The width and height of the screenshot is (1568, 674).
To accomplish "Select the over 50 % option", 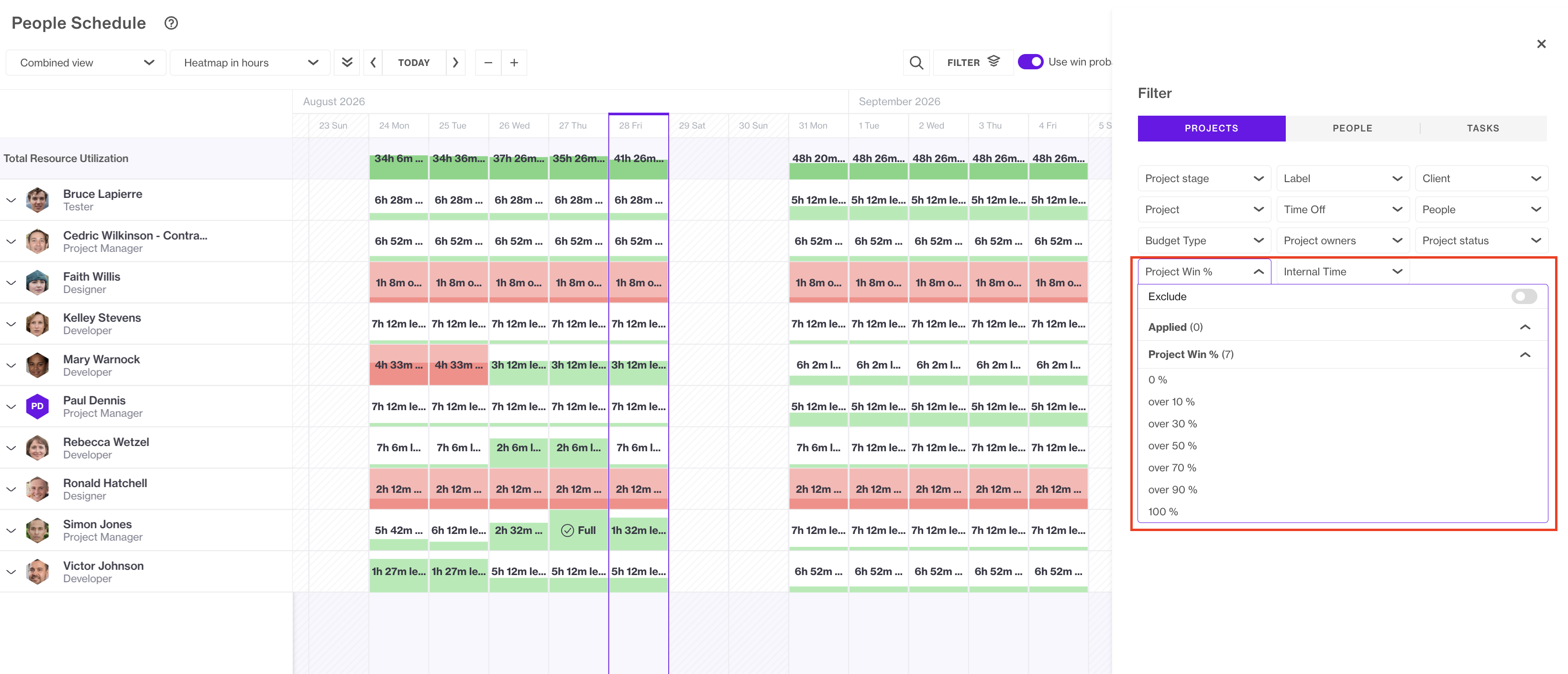I will 1172,446.
